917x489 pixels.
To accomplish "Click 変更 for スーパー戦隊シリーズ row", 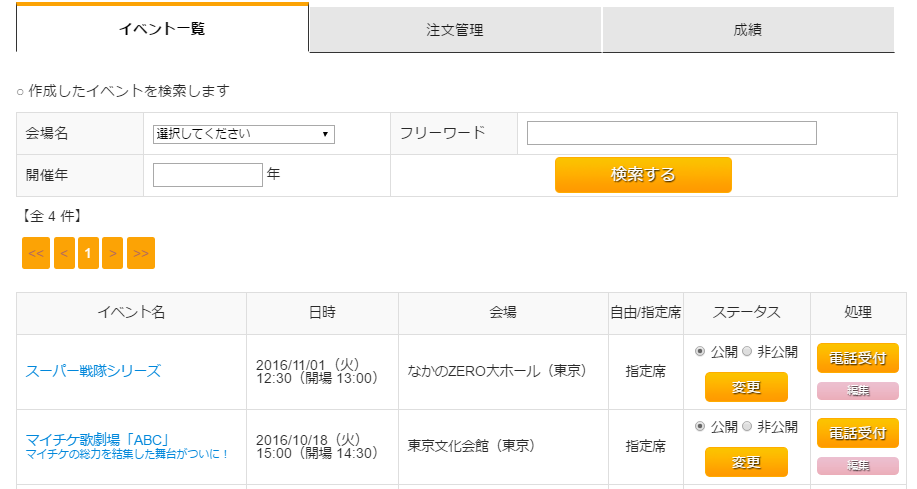I will pyautogui.click(x=746, y=387).
